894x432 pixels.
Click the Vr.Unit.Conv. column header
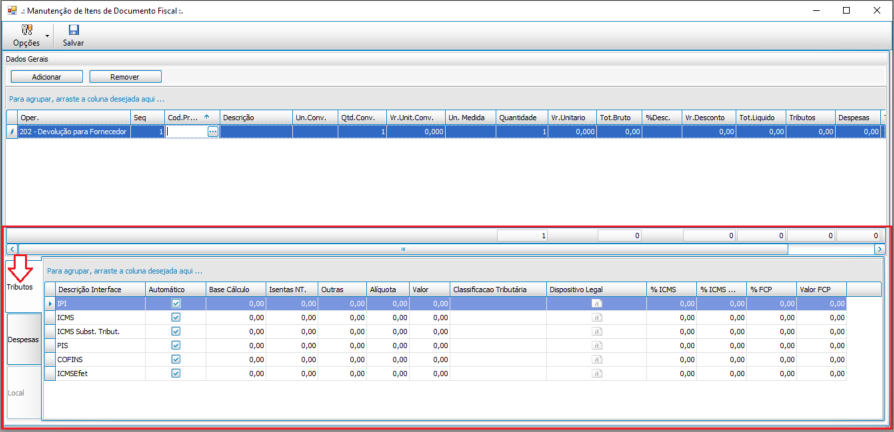click(x=416, y=117)
